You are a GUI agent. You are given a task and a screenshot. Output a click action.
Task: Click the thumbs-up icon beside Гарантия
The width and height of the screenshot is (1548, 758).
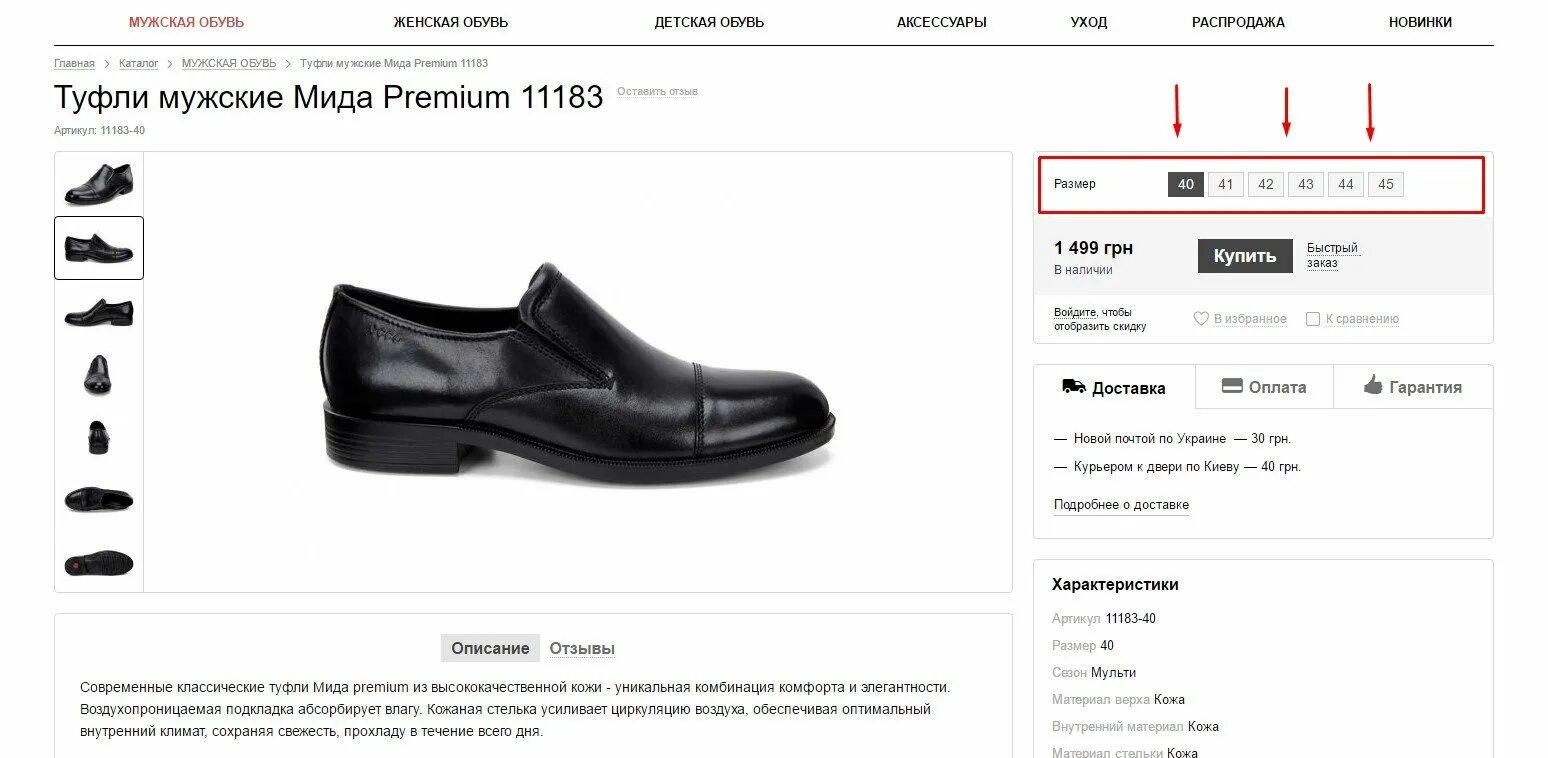tap(1373, 385)
